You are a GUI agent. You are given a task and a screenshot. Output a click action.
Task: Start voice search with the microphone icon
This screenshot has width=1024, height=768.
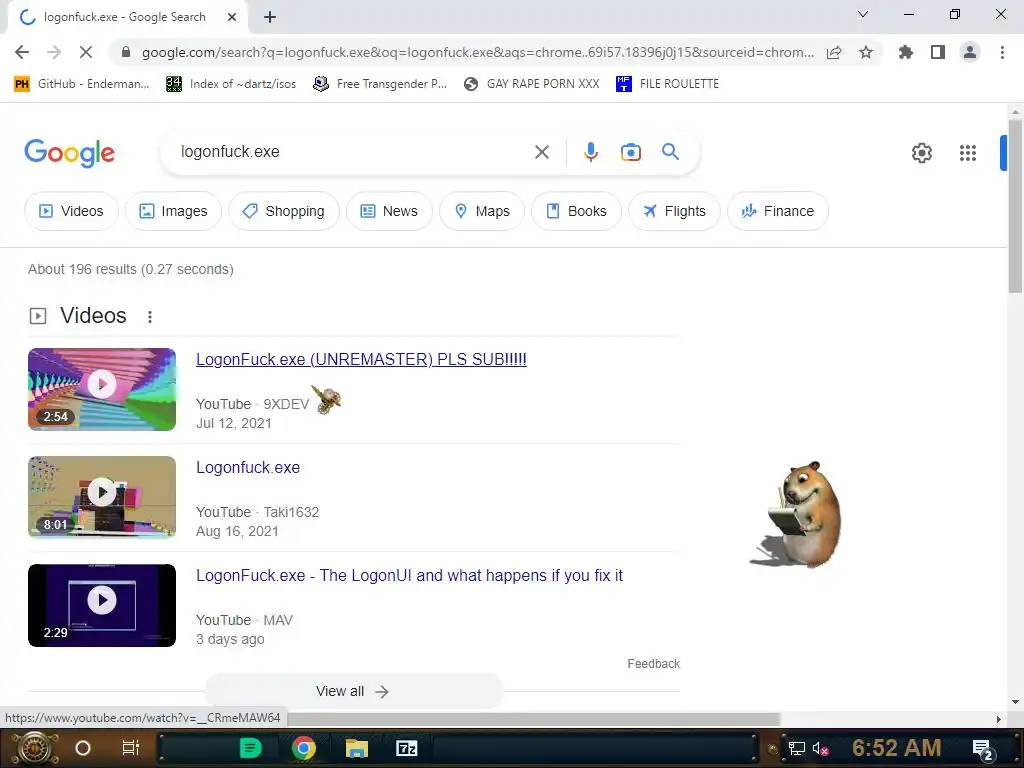(590, 152)
